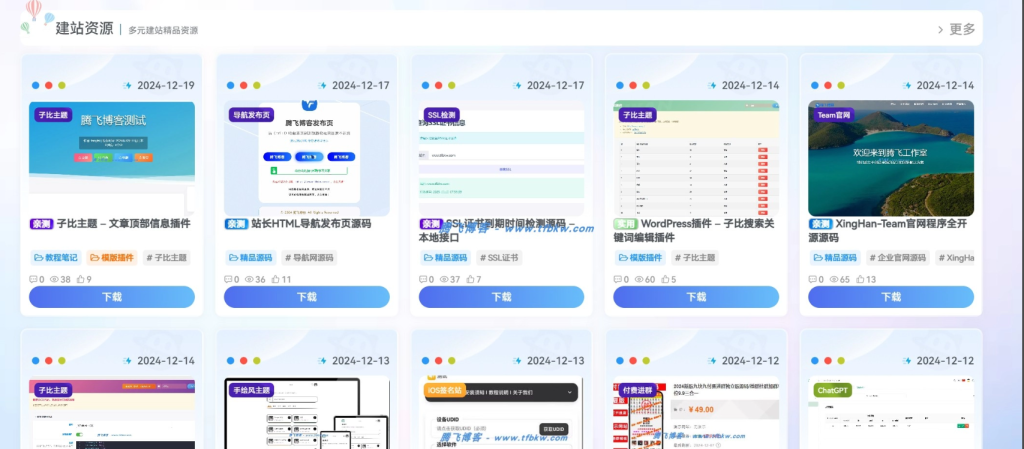Open the 手绘风主题 device mockup thumbnail
1024x449 pixels.
pos(307,413)
